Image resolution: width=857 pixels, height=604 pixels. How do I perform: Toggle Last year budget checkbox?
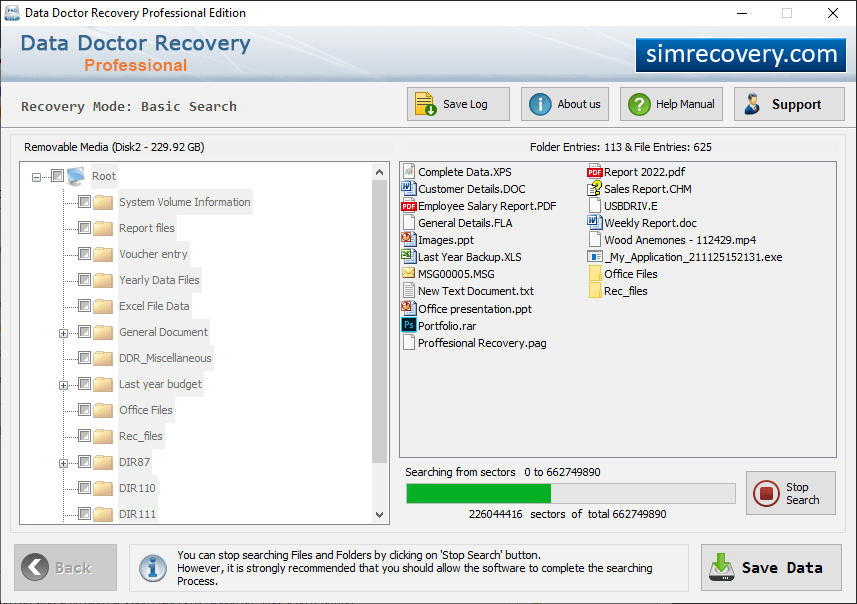pyautogui.click(x=84, y=384)
